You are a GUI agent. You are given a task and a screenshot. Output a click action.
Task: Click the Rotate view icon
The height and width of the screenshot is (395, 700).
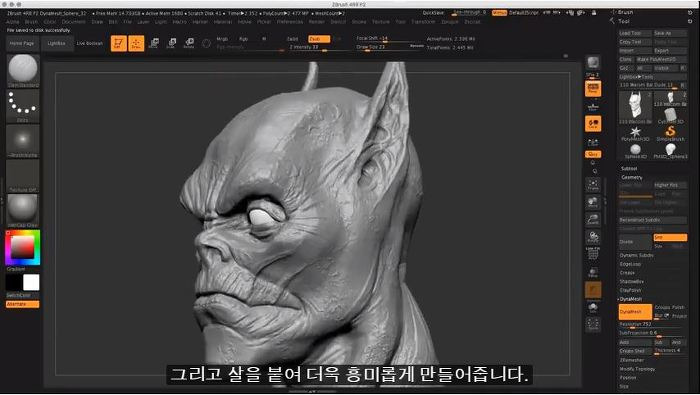point(593,237)
